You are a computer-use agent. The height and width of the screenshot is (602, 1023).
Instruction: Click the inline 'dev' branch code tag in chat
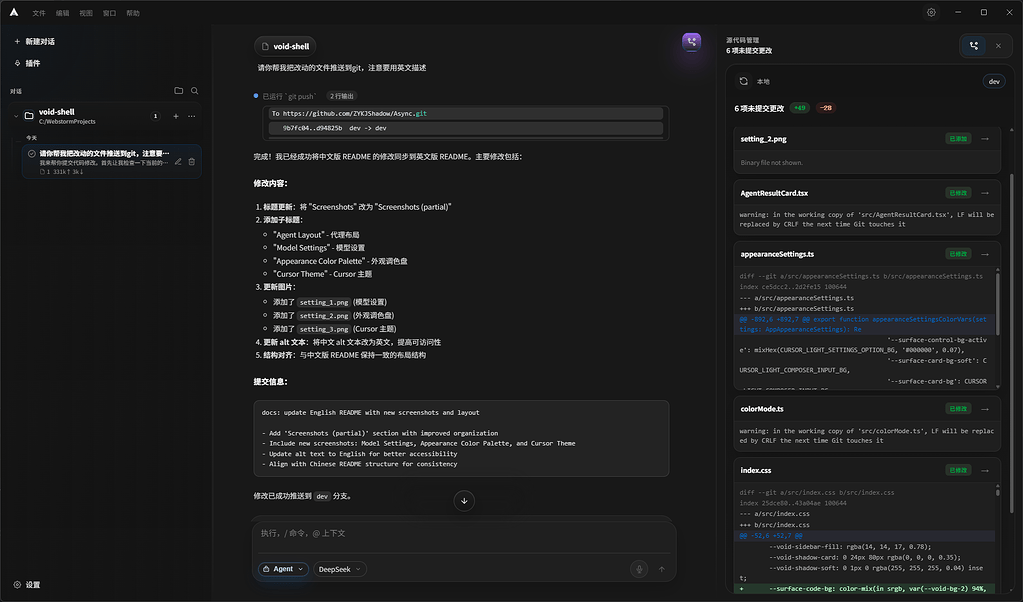(322, 496)
